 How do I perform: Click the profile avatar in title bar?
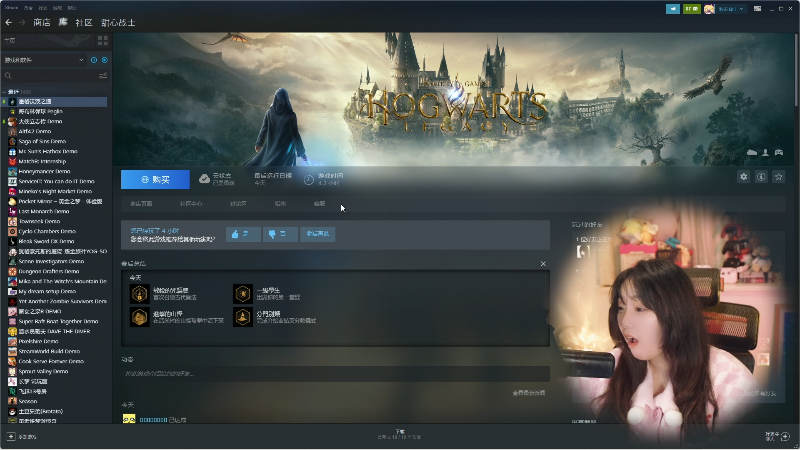[709, 9]
